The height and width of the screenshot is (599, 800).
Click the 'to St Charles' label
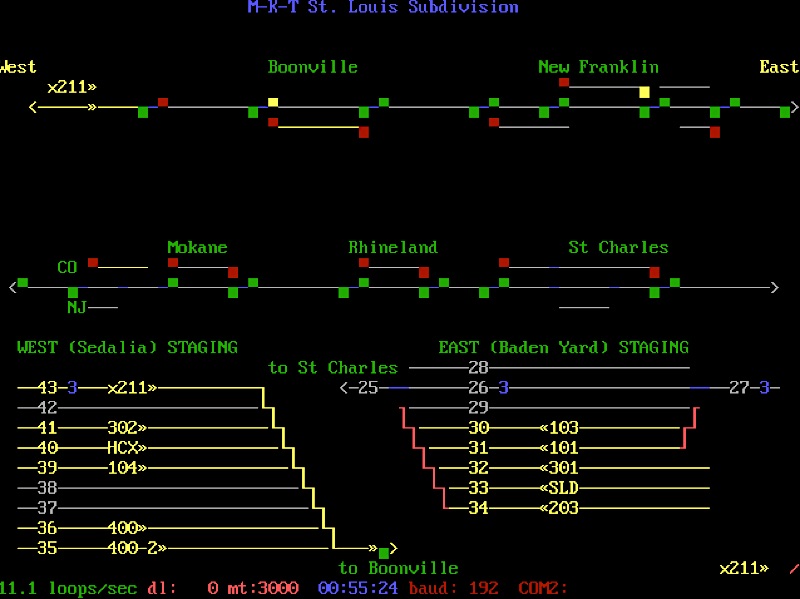[x=333, y=367]
